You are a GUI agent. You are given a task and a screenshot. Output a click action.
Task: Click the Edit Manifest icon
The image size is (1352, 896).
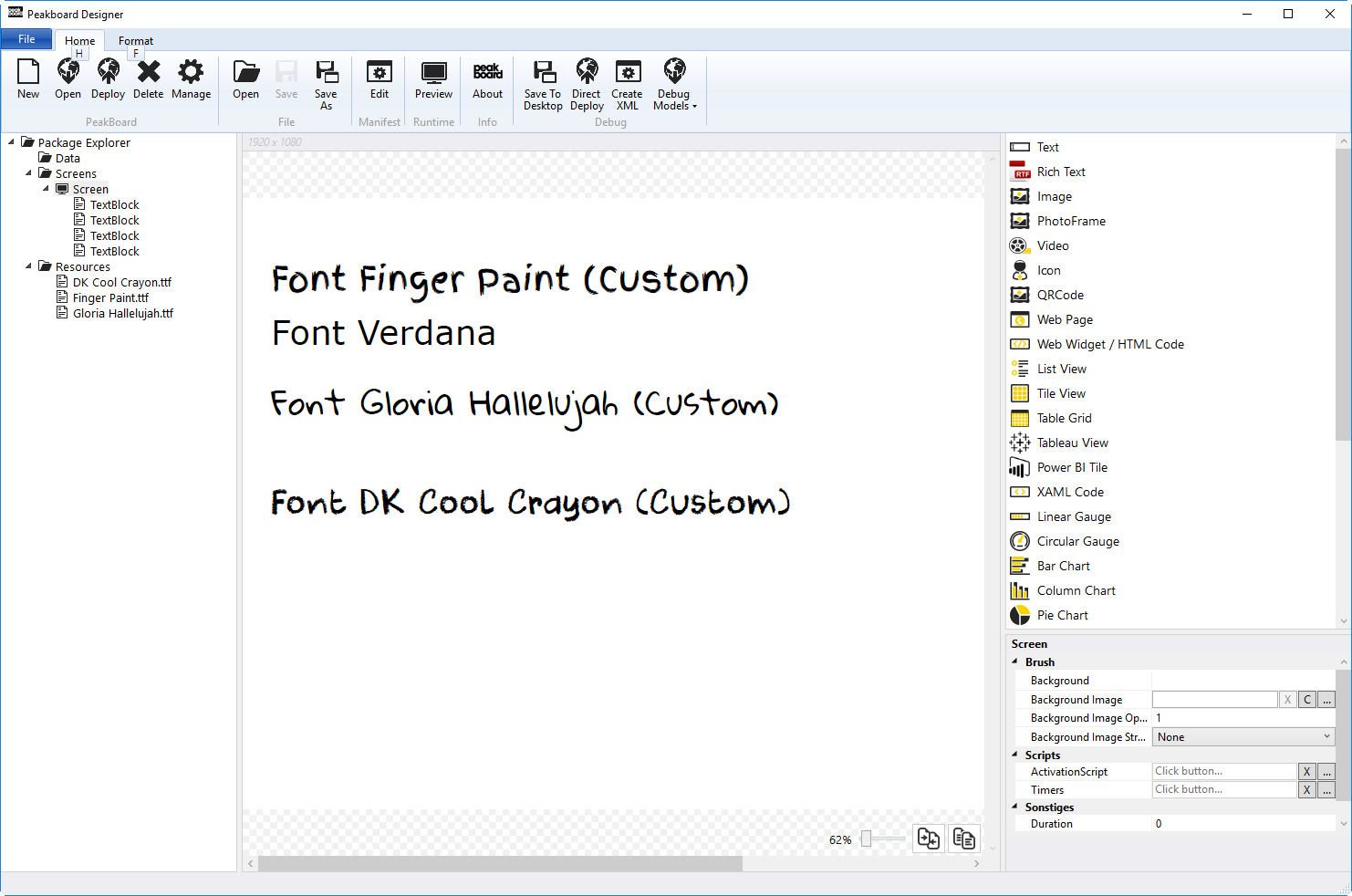pos(379,72)
